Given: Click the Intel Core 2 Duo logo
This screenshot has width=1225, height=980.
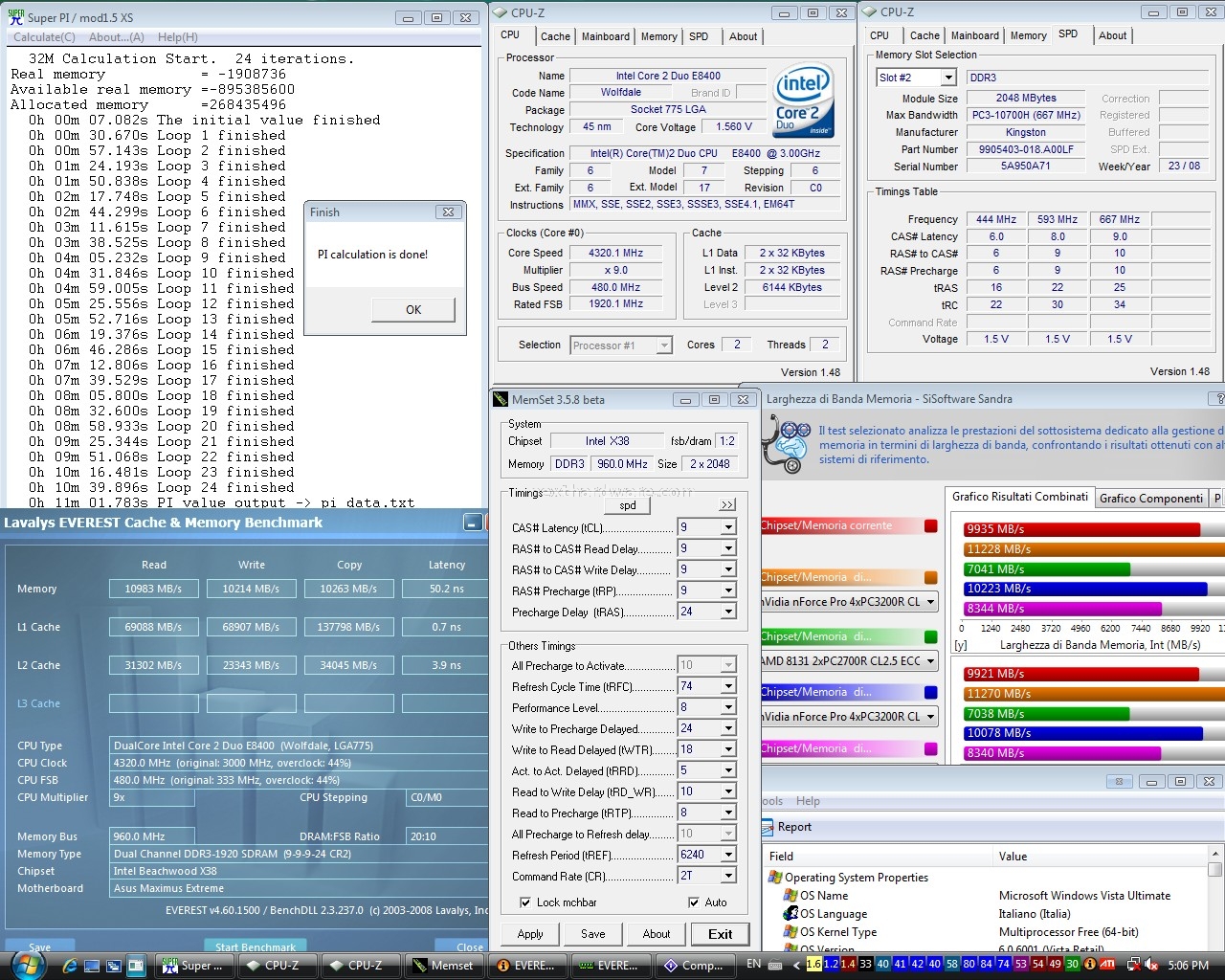Looking at the screenshot, I should [x=803, y=100].
